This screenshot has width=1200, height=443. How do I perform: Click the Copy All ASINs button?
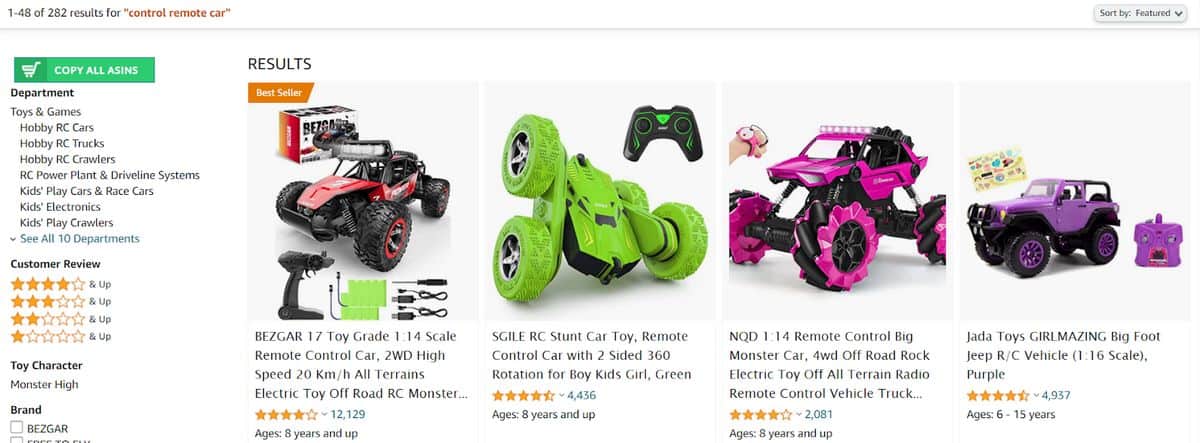pos(84,70)
